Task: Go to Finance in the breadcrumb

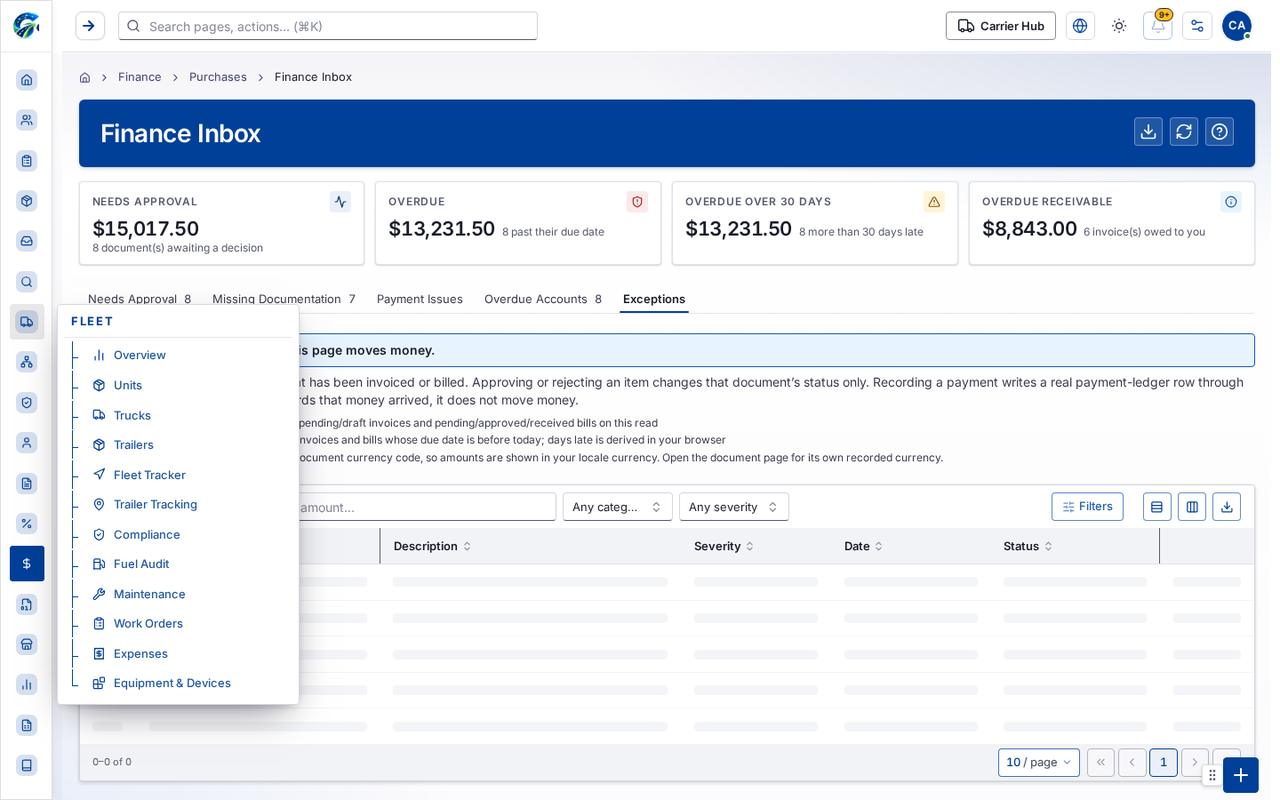Action: coord(140,77)
